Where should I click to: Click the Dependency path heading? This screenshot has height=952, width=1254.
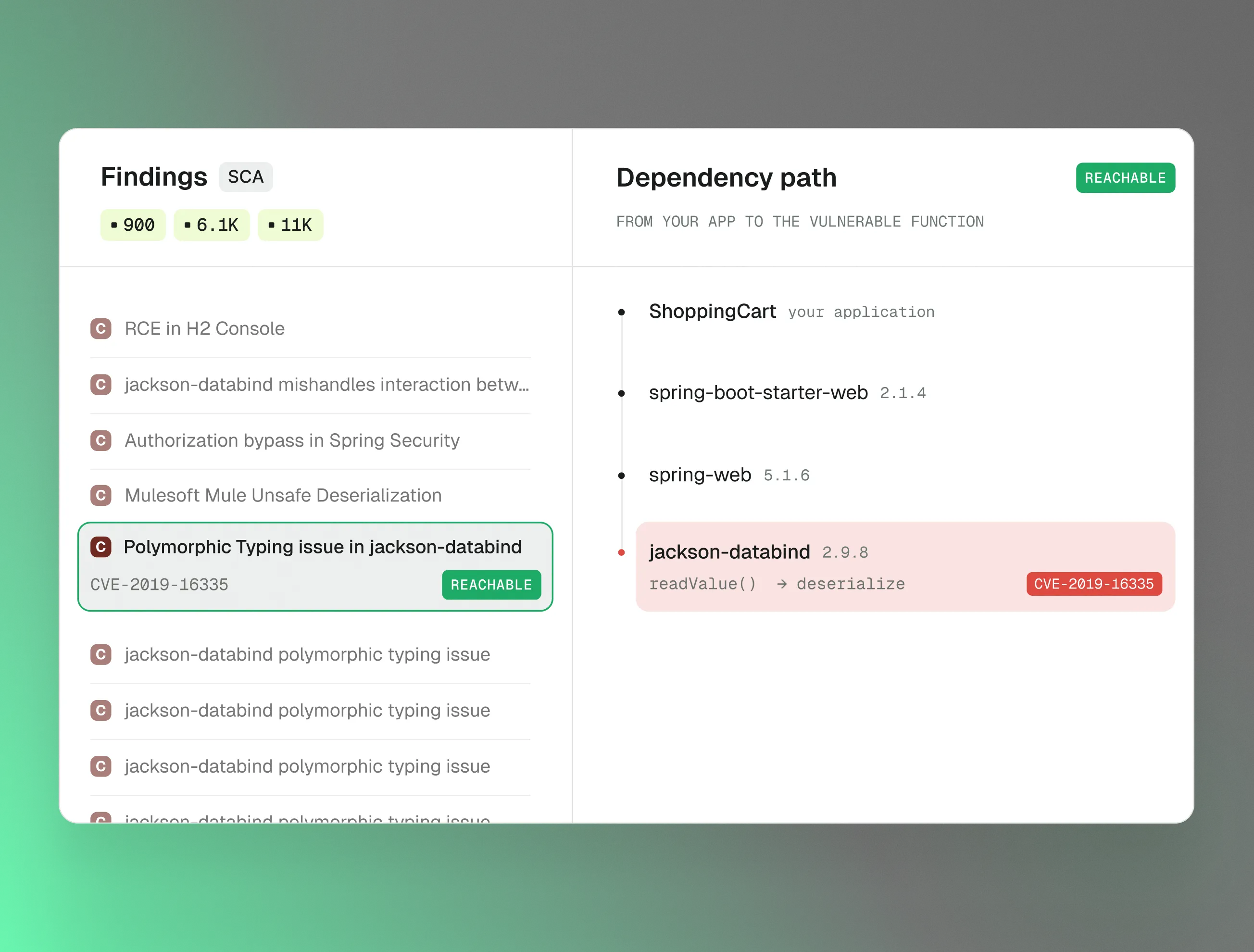(x=726, y=178)
